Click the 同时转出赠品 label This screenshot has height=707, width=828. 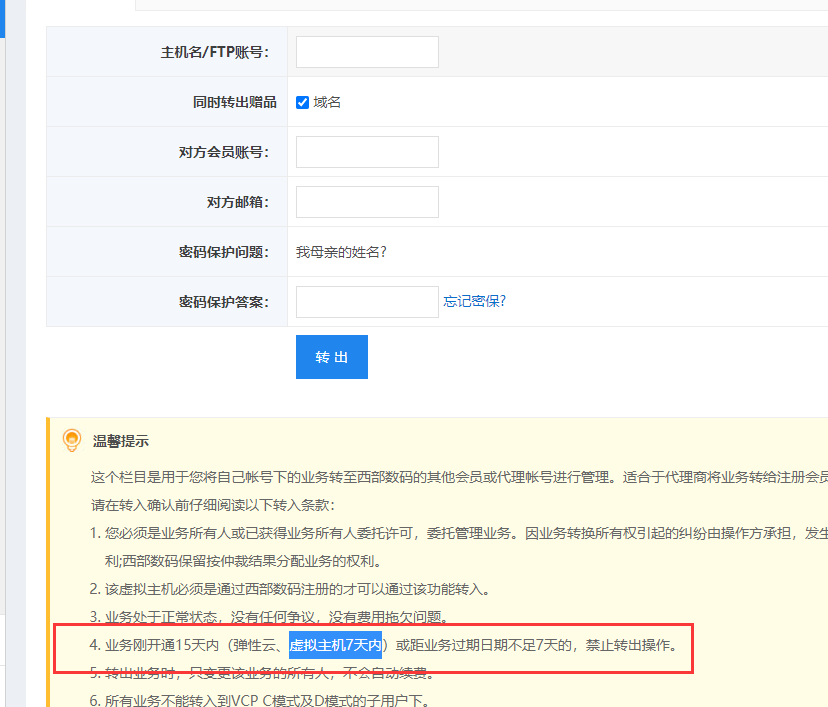pos(230,102)
